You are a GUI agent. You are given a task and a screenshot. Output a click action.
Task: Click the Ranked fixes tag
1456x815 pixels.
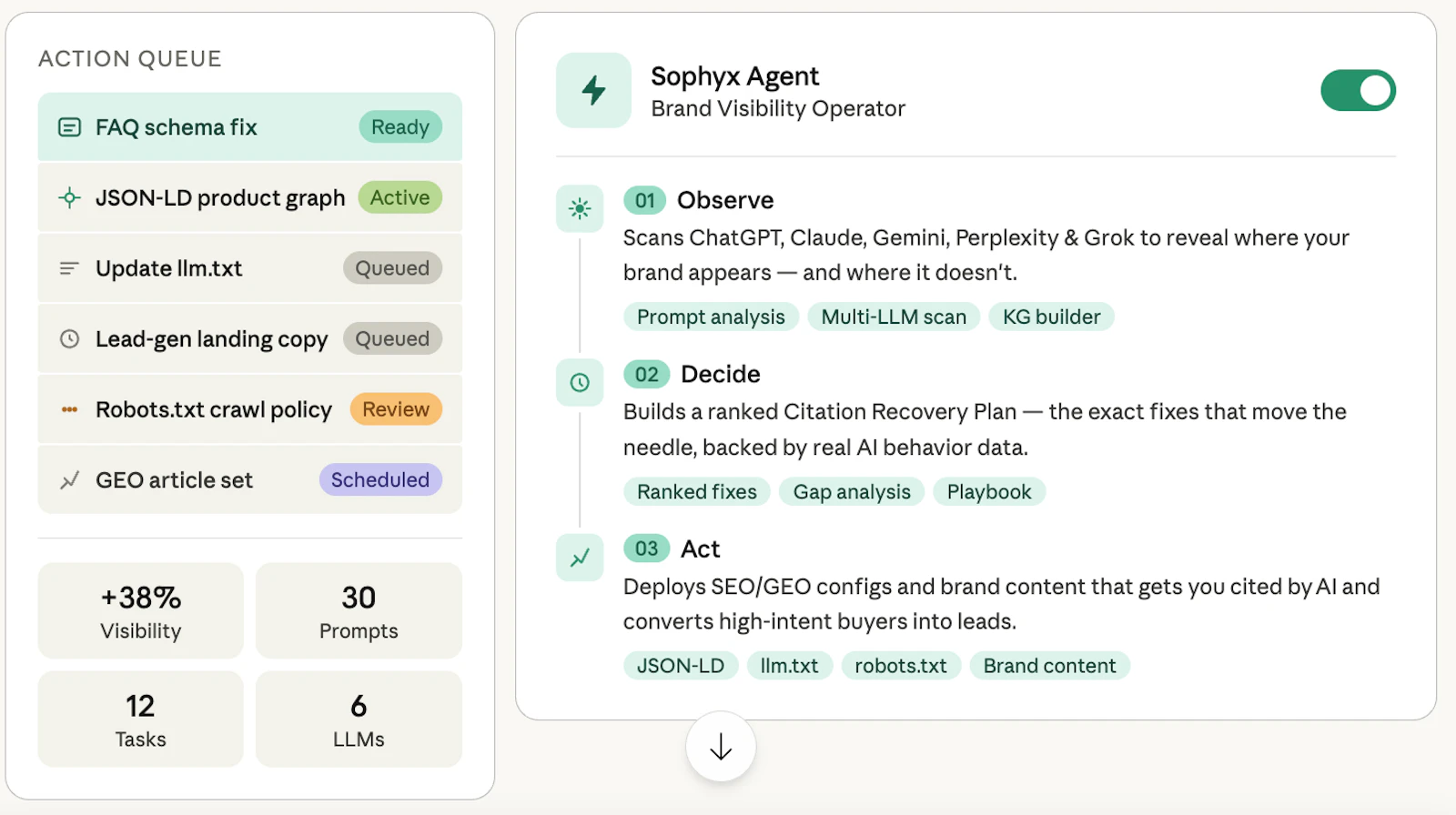pyautogui.click(x=697, y=492)
